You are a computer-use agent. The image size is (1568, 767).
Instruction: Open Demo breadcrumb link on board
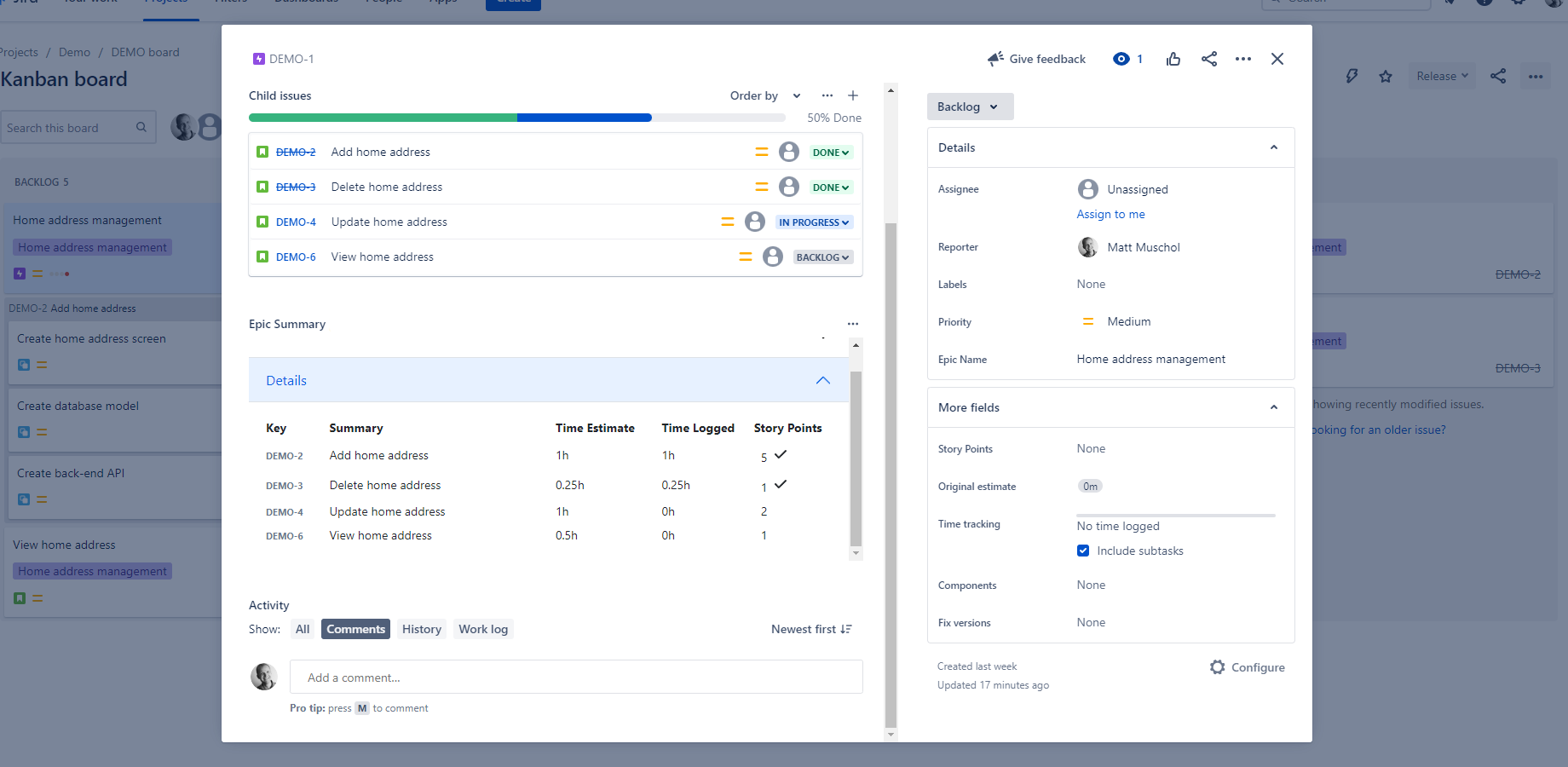point(74,52)
